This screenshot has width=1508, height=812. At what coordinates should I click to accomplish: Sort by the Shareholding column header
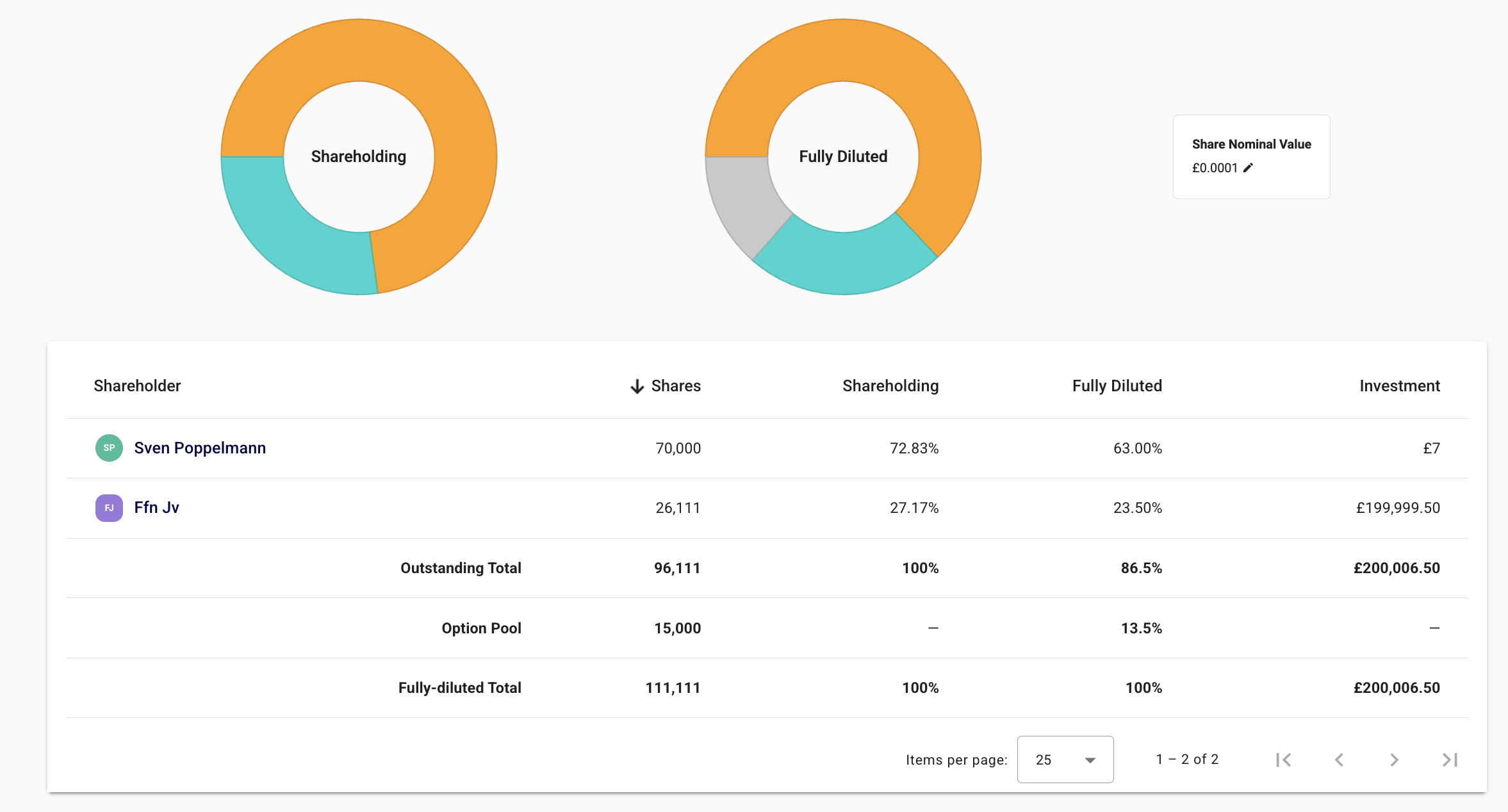(x=890, y=386)
